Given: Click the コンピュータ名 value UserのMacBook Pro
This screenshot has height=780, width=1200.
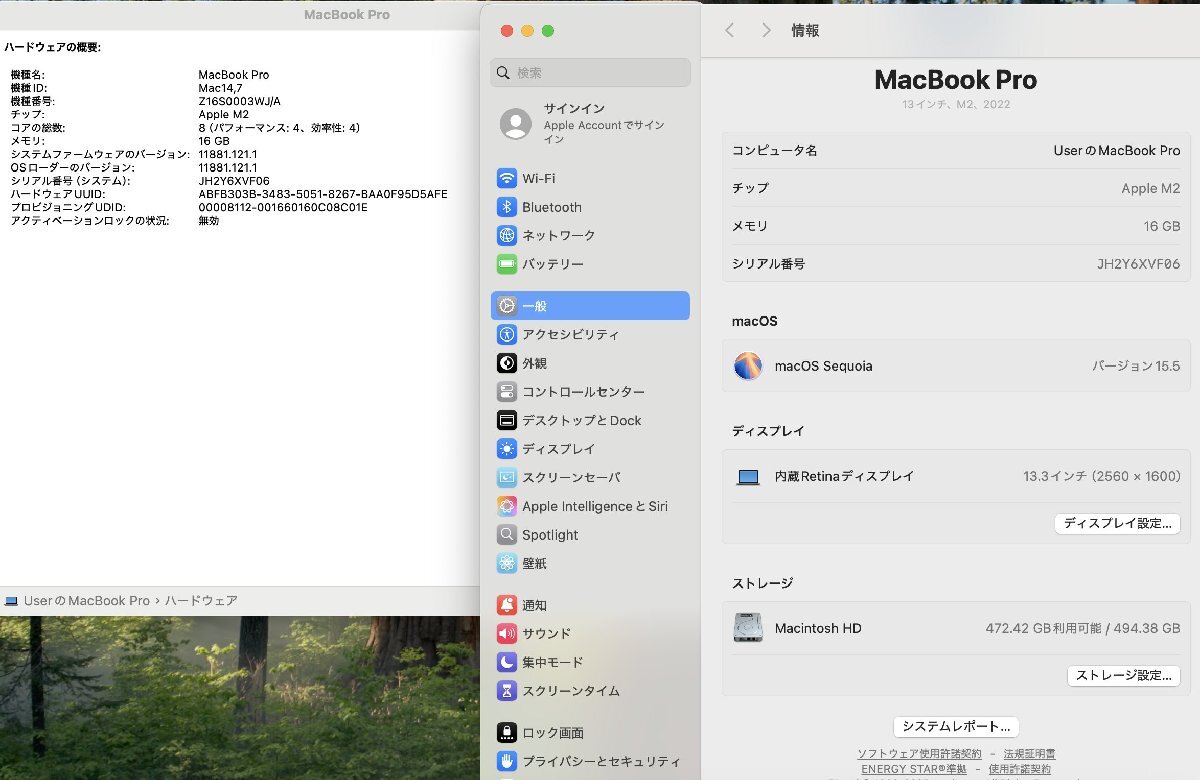Looking at the screenshot, I should point(1117,150).
